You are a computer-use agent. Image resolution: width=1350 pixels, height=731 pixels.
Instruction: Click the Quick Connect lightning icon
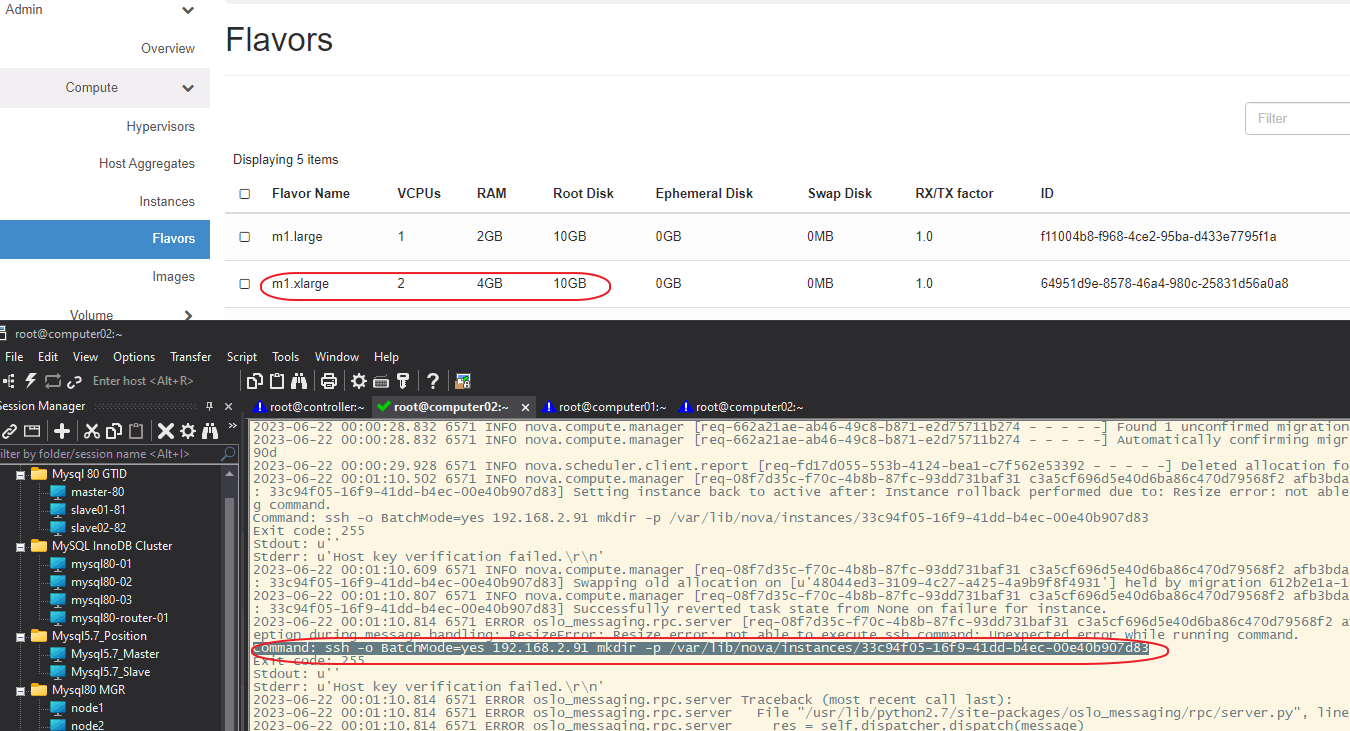pyautogui.click(x=30, y=381)
